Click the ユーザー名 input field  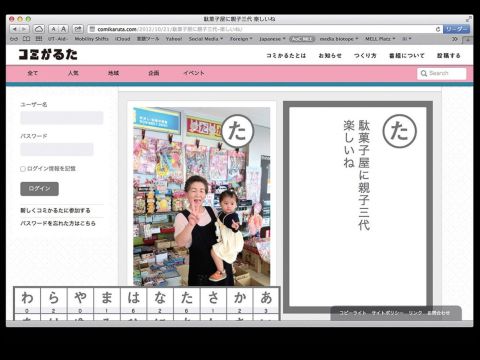62,118
